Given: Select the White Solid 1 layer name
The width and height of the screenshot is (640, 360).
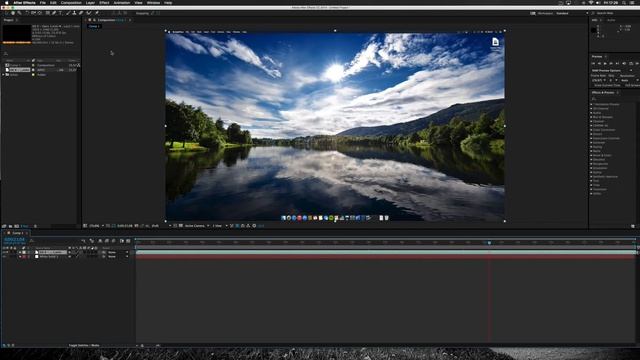Looking at the screenshot, I should pyautogui.click(x=49, y=257).
